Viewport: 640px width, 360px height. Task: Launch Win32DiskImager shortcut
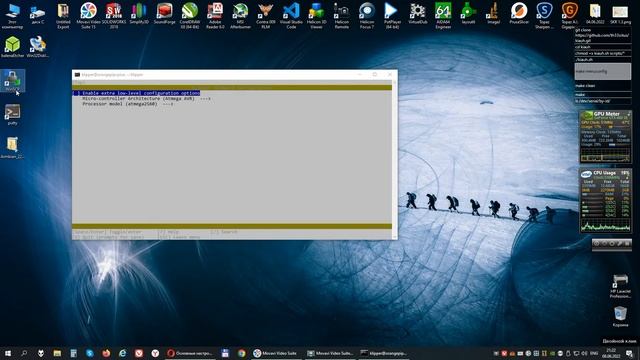click(x=38, y=47)
